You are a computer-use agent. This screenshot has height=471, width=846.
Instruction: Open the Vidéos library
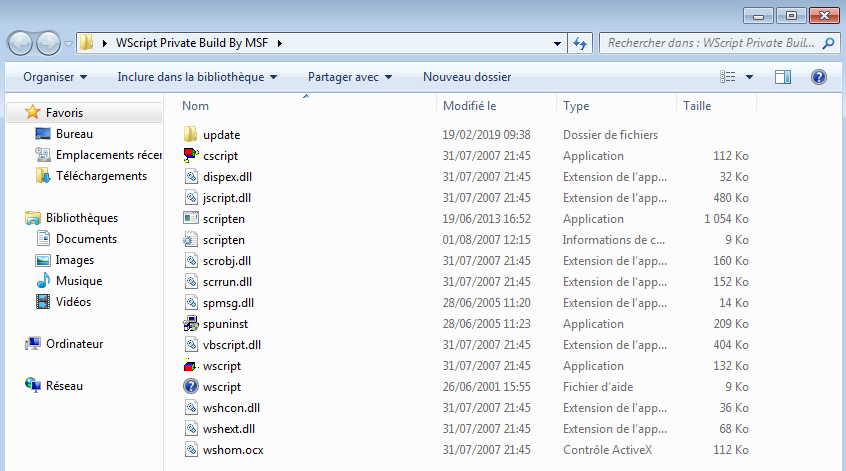[73, 302]
